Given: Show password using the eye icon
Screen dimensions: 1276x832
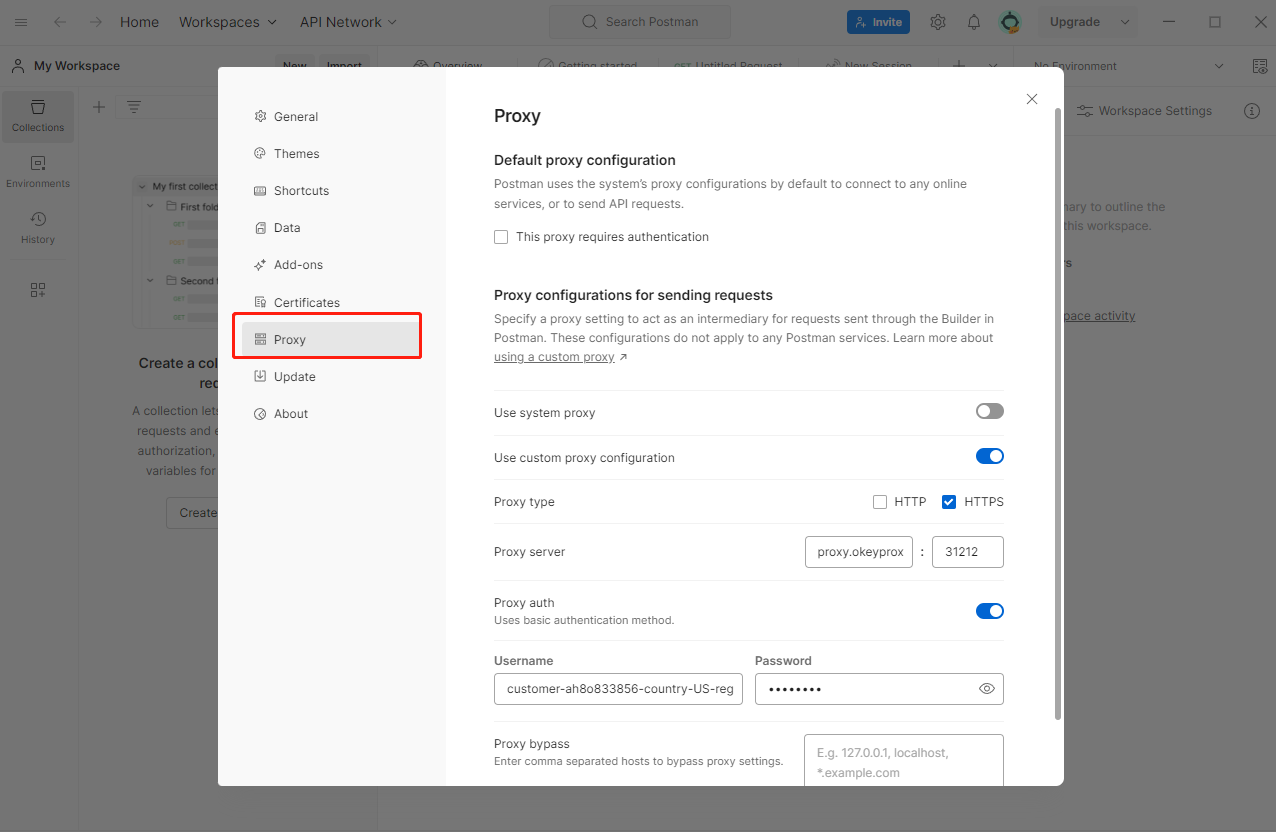Looking at the screenshot, I should 987,689.
